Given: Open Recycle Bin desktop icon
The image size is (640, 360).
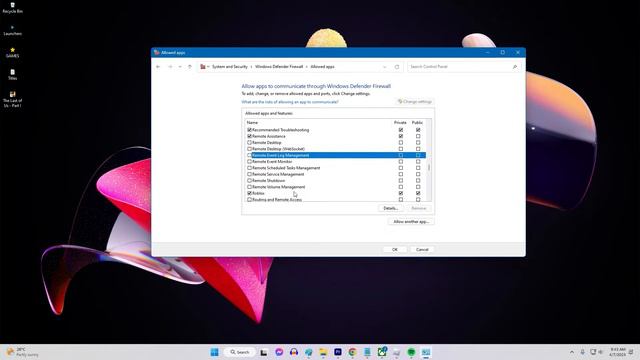Looking at the screenshot, I should 12,7.
